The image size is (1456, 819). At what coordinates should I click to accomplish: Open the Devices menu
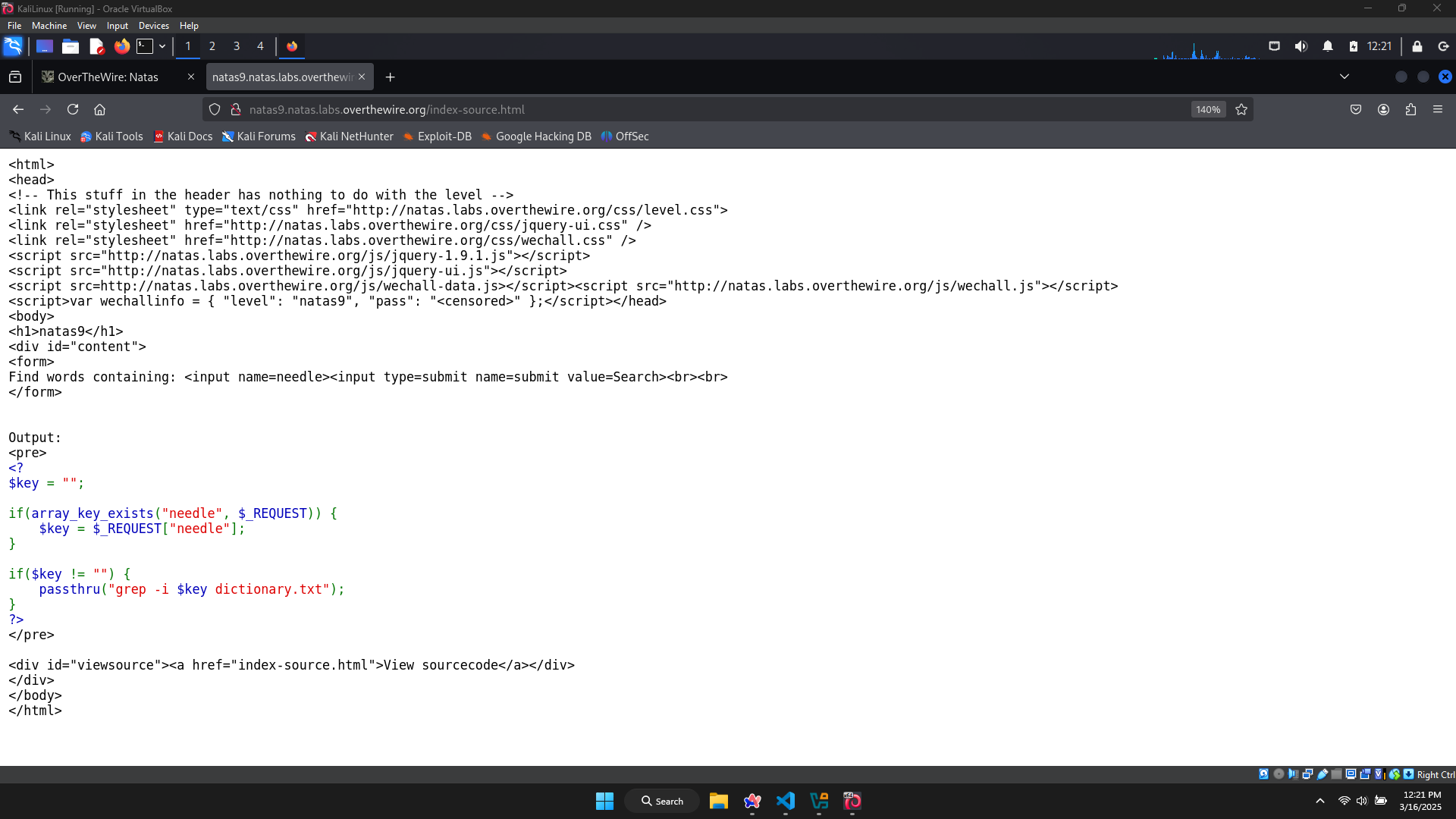pyautogui.click(x=154, y=26)
